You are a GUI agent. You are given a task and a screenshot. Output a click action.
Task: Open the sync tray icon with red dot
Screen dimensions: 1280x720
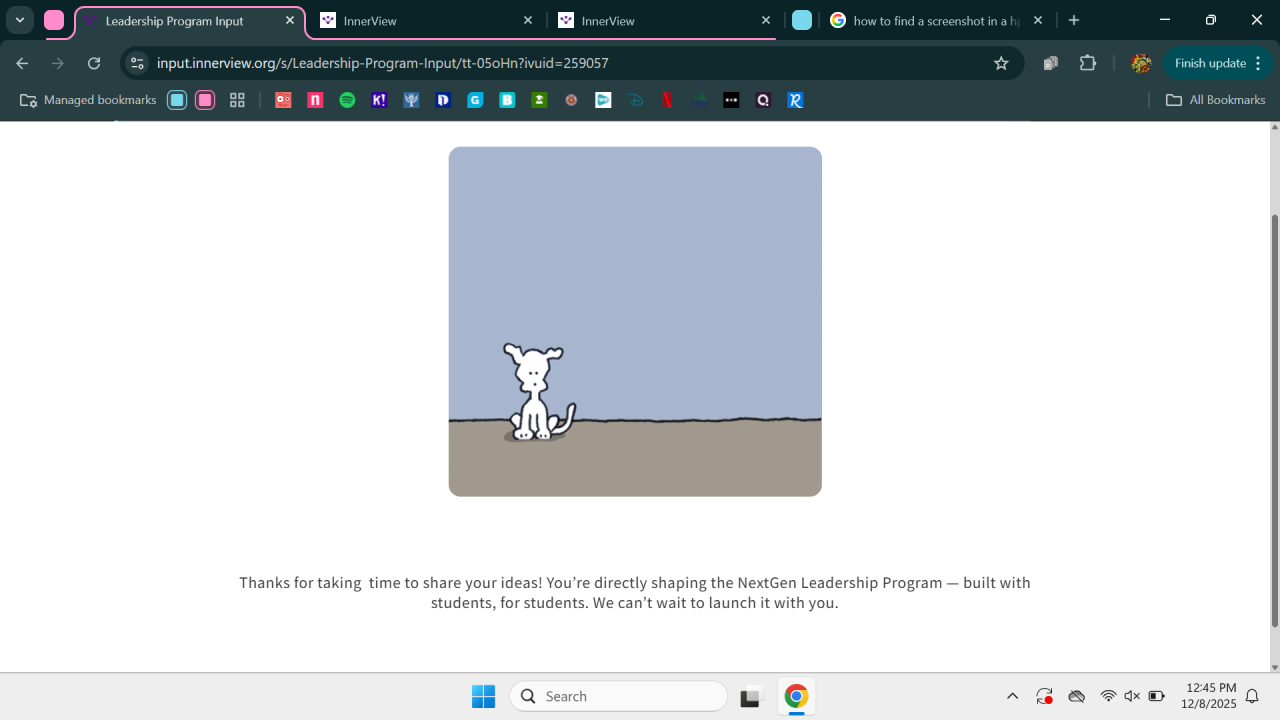(1044, 696)
